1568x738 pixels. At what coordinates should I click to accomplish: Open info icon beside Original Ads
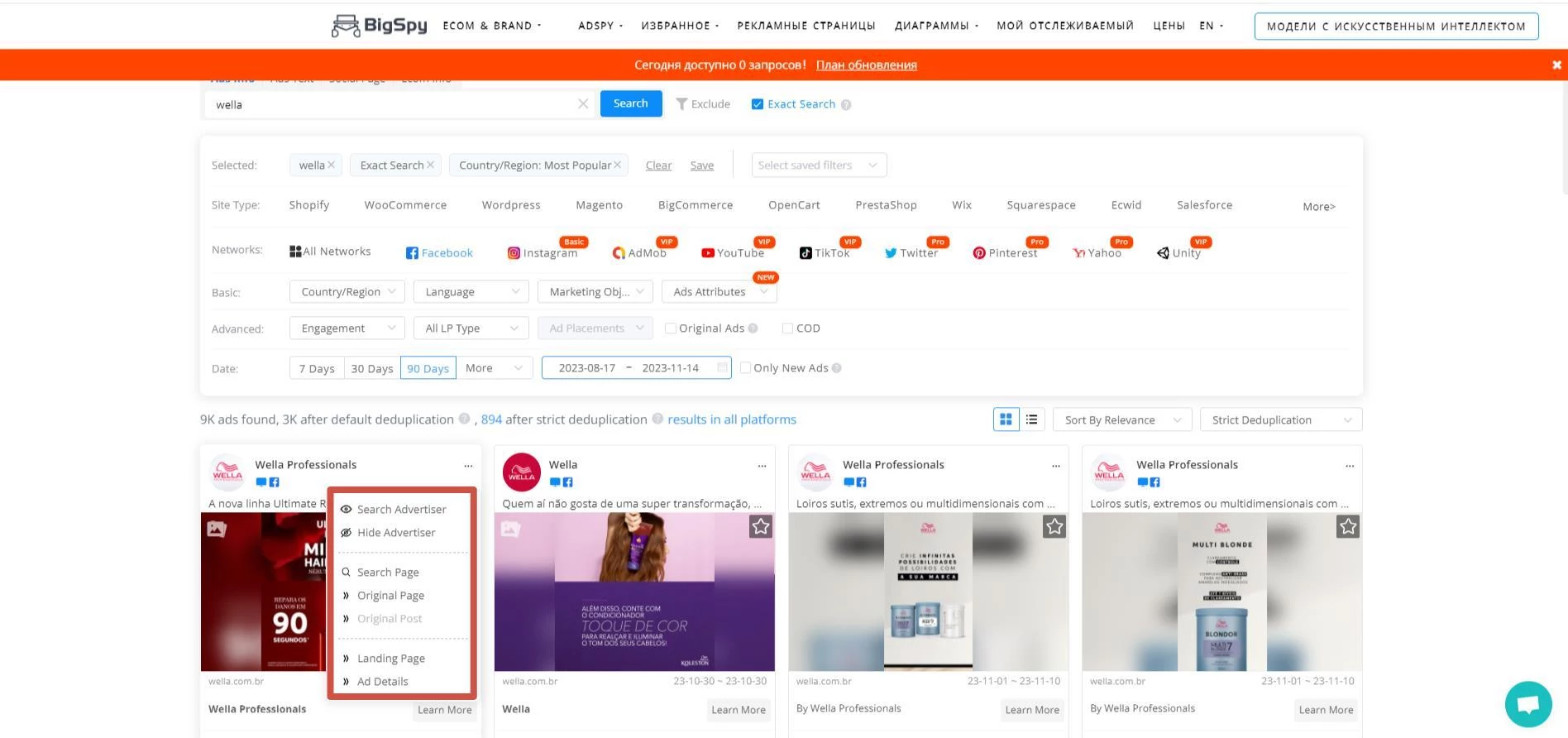point(753,328)
